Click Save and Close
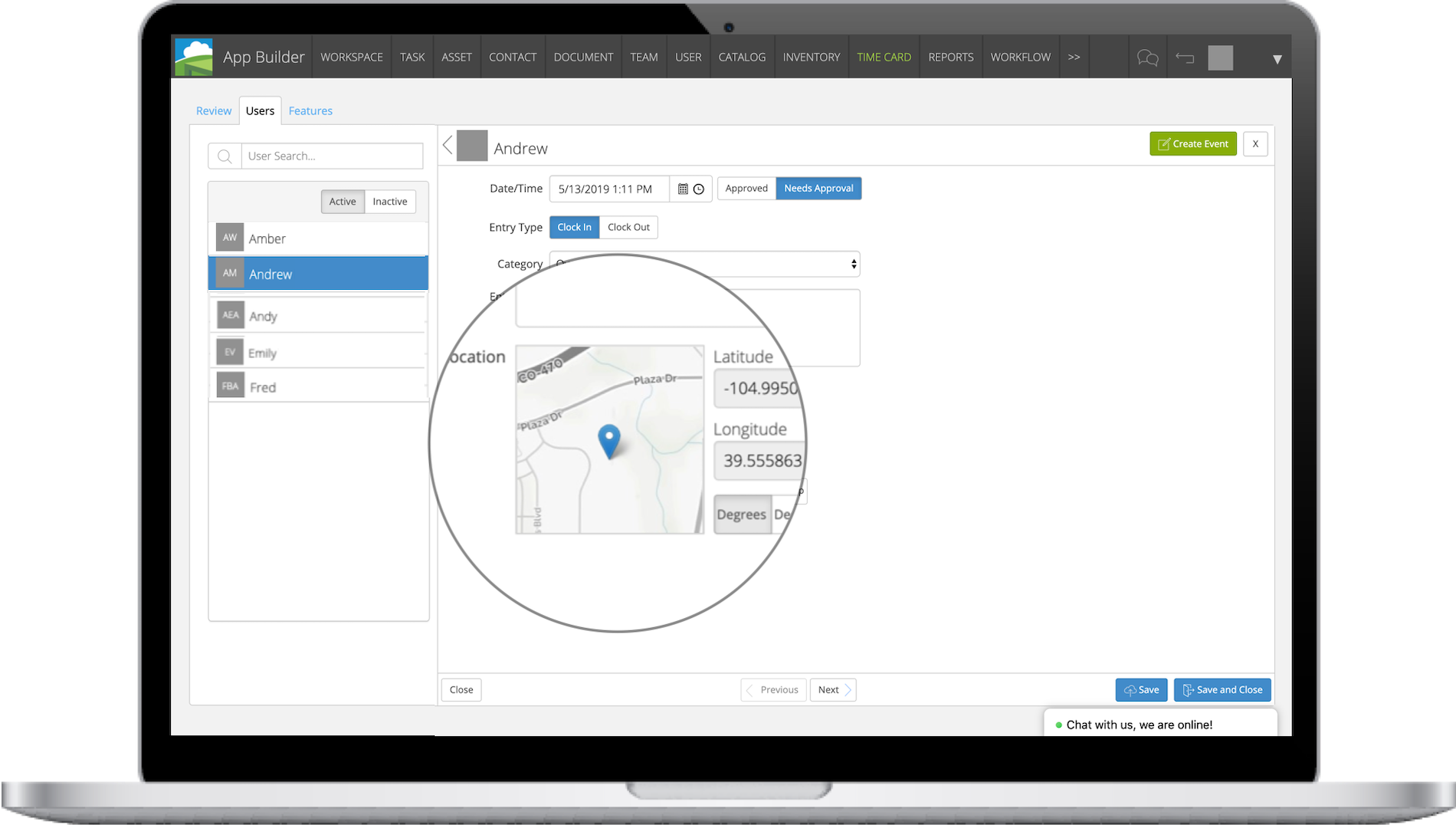Screen dimensions: 1456x825 pyautogui.click(x=1222, y=689)
